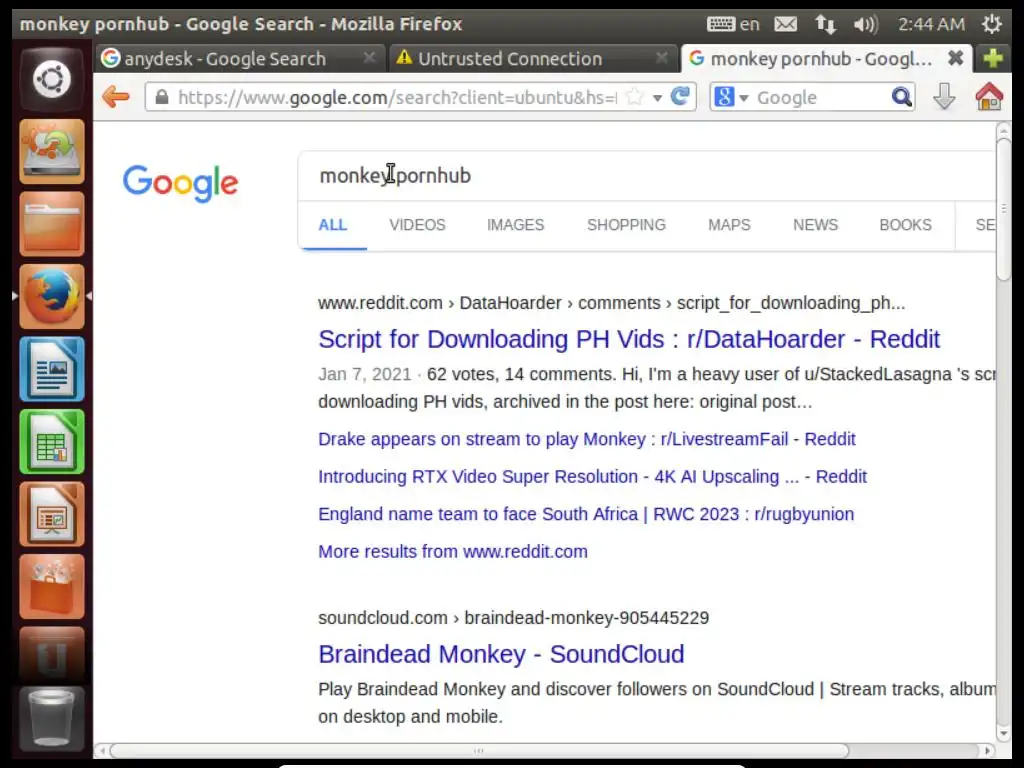The height and width of the screenshot is (768, 1024).
Task: Bookmark this page with the star
Action: 634,97
